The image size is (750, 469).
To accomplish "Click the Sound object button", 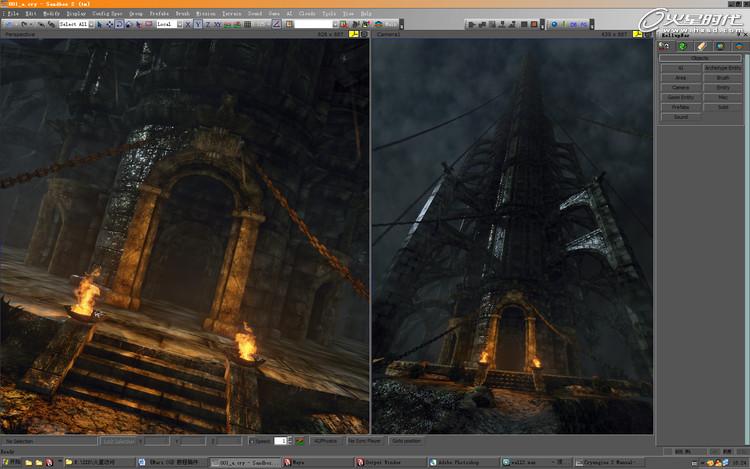I will point(681,117).
